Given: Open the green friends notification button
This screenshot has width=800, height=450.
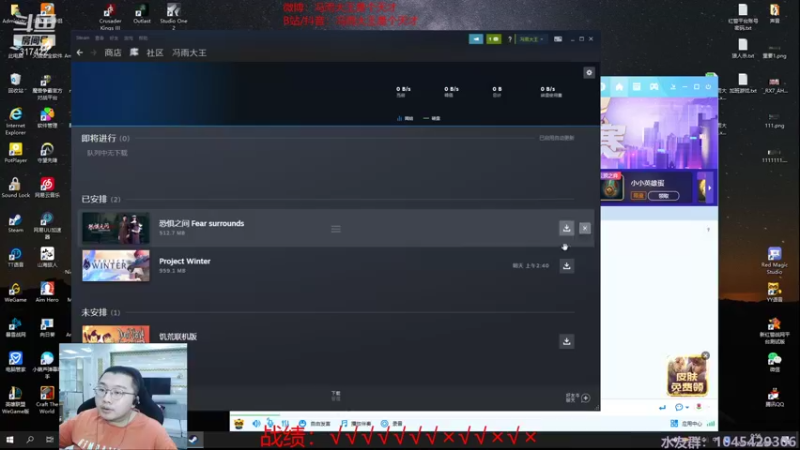Looking at the screenshot, I should tap(493, 39).
